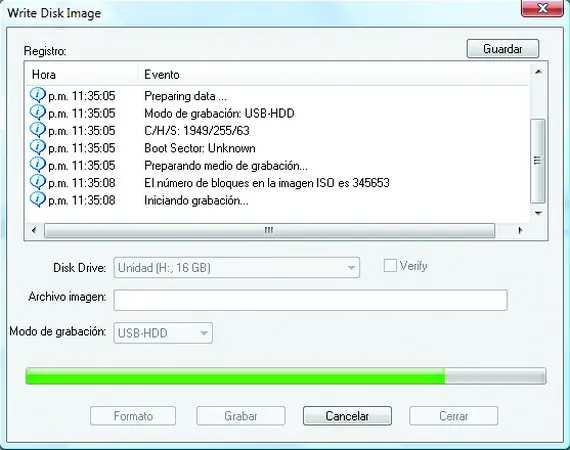570x450 pixels.
Task: Select info icon of the C/H/S log row
Action: pyautogui.click(x=37, y=130)
